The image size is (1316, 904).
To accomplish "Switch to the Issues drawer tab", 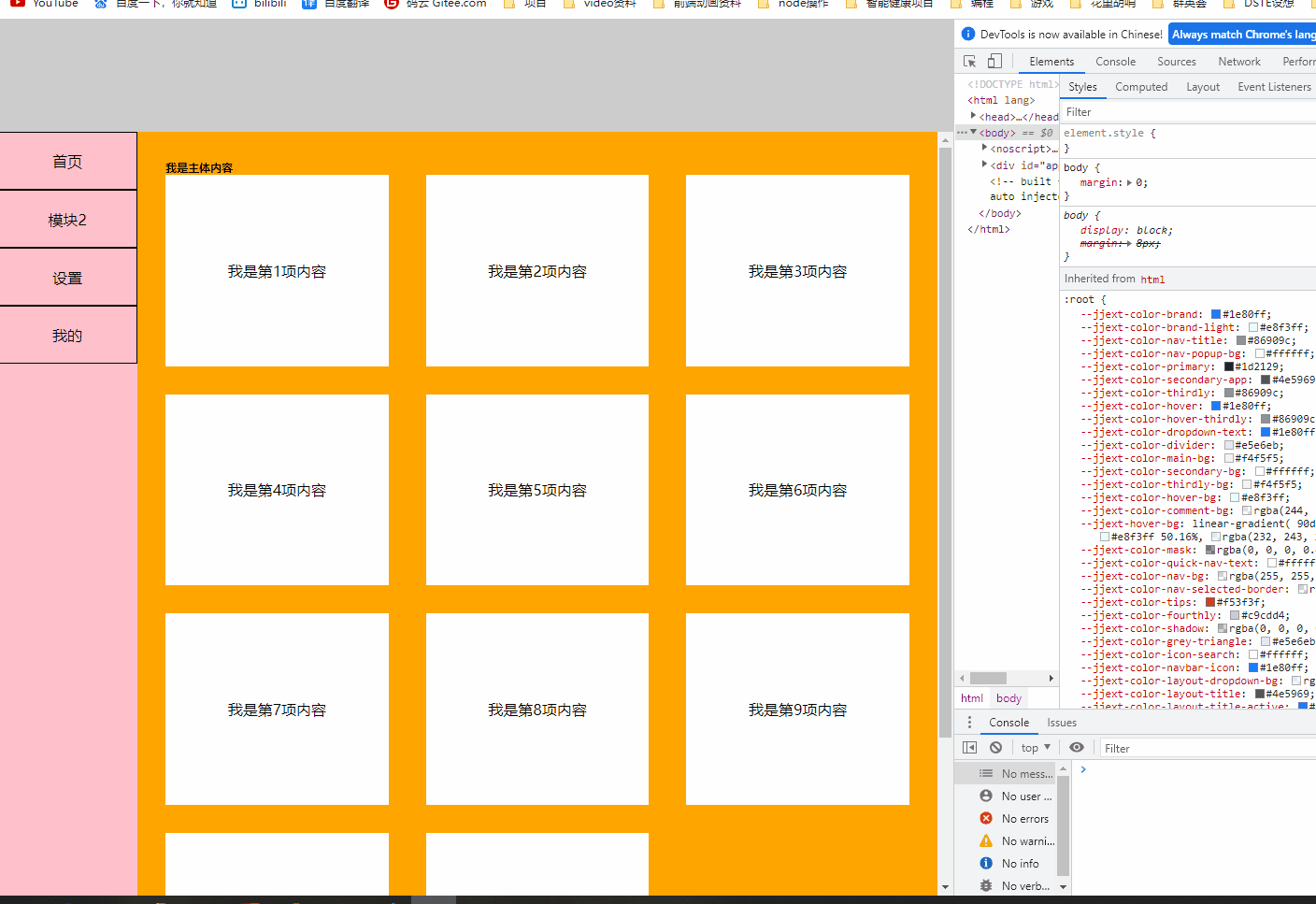I will click(x=1062, y=723).
